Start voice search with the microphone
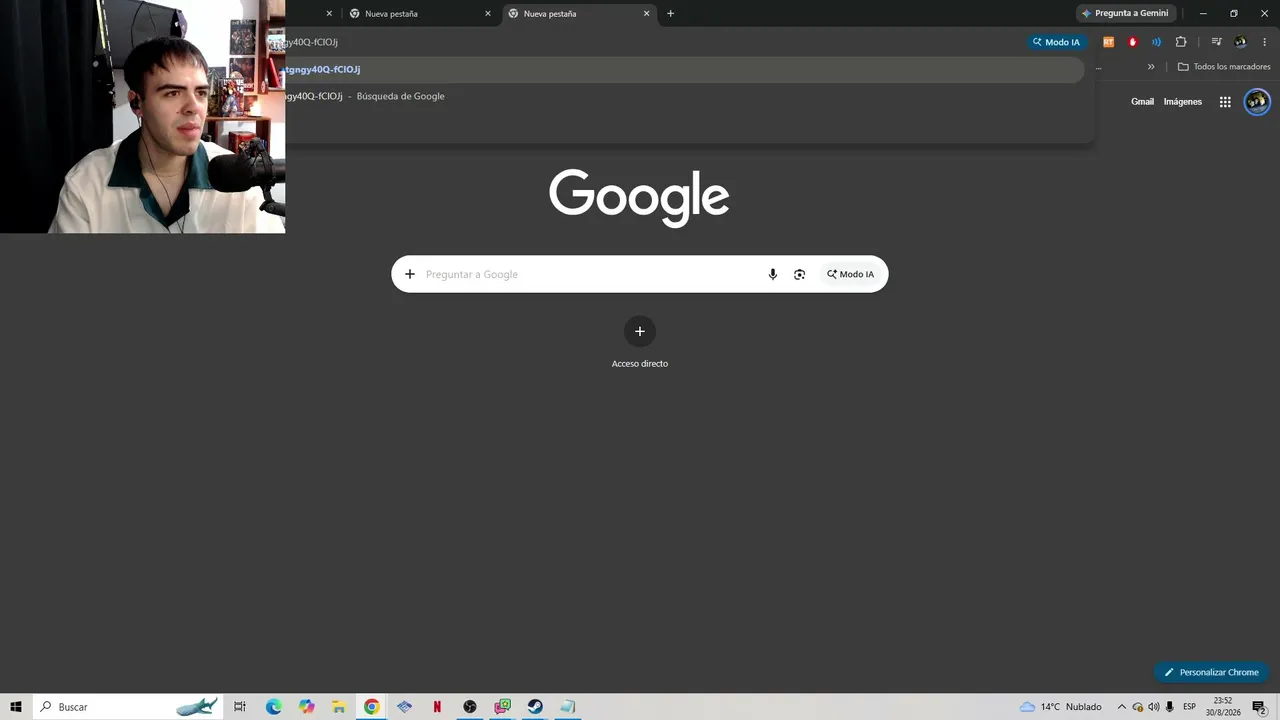This screenshot has width=1280, height=720. pos(772,274)
